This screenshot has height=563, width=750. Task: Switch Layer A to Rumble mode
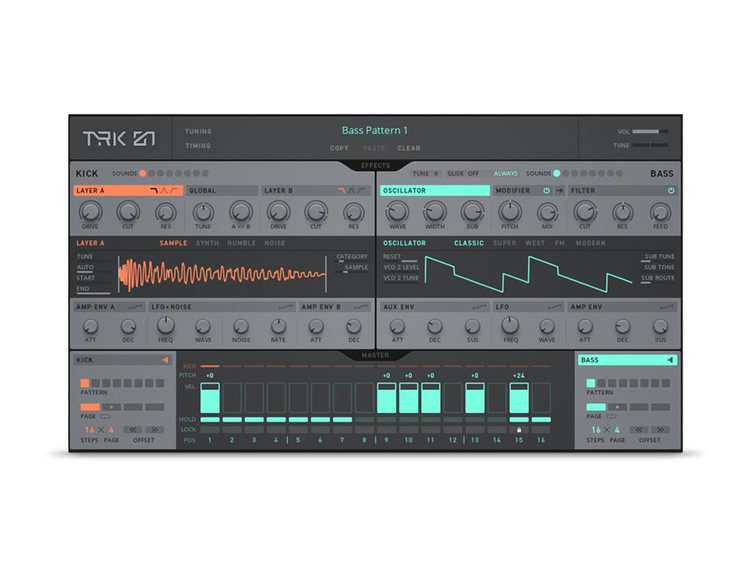(x=242, y=243)
